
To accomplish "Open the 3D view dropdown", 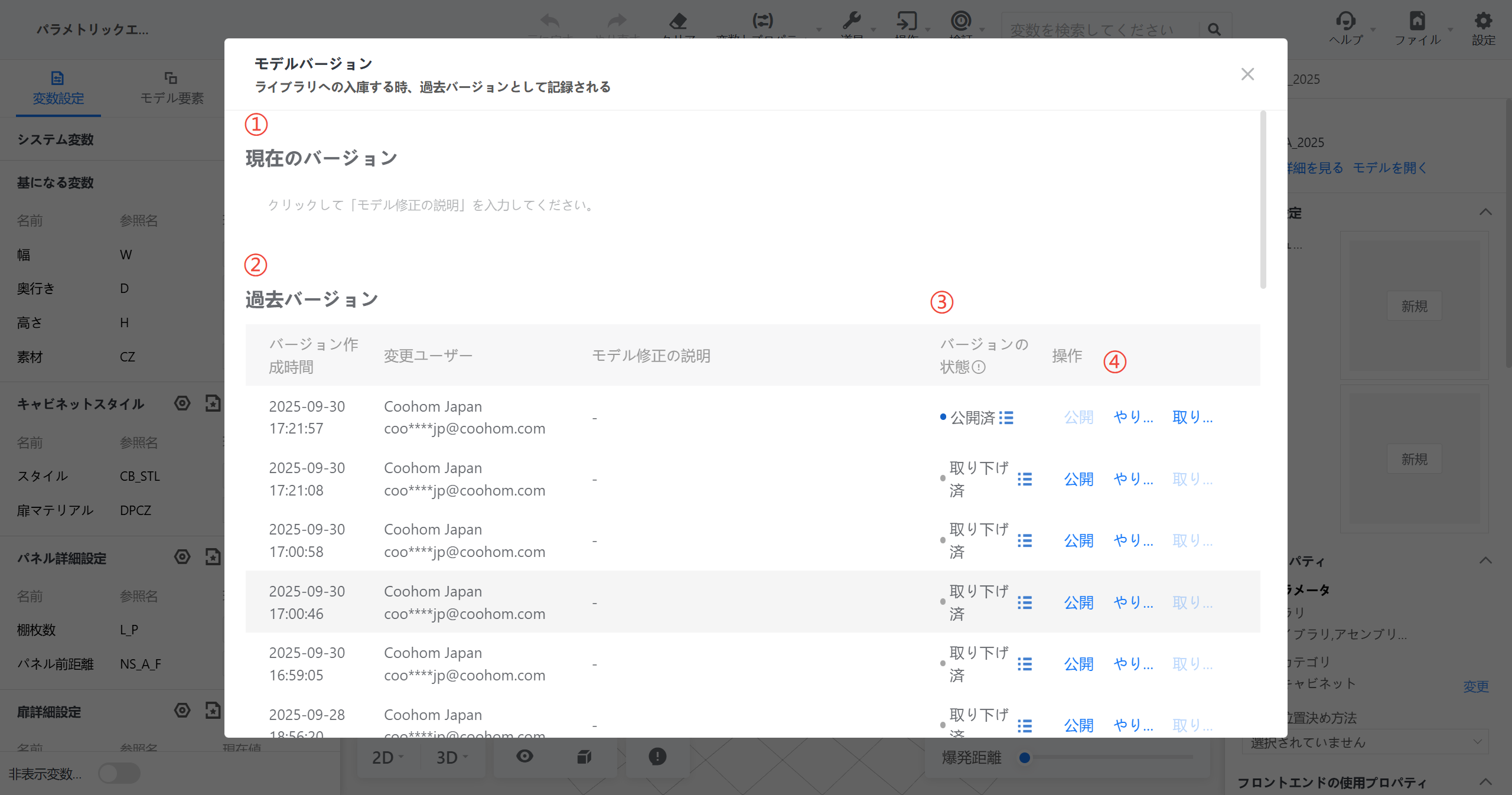I will (452, 757).
